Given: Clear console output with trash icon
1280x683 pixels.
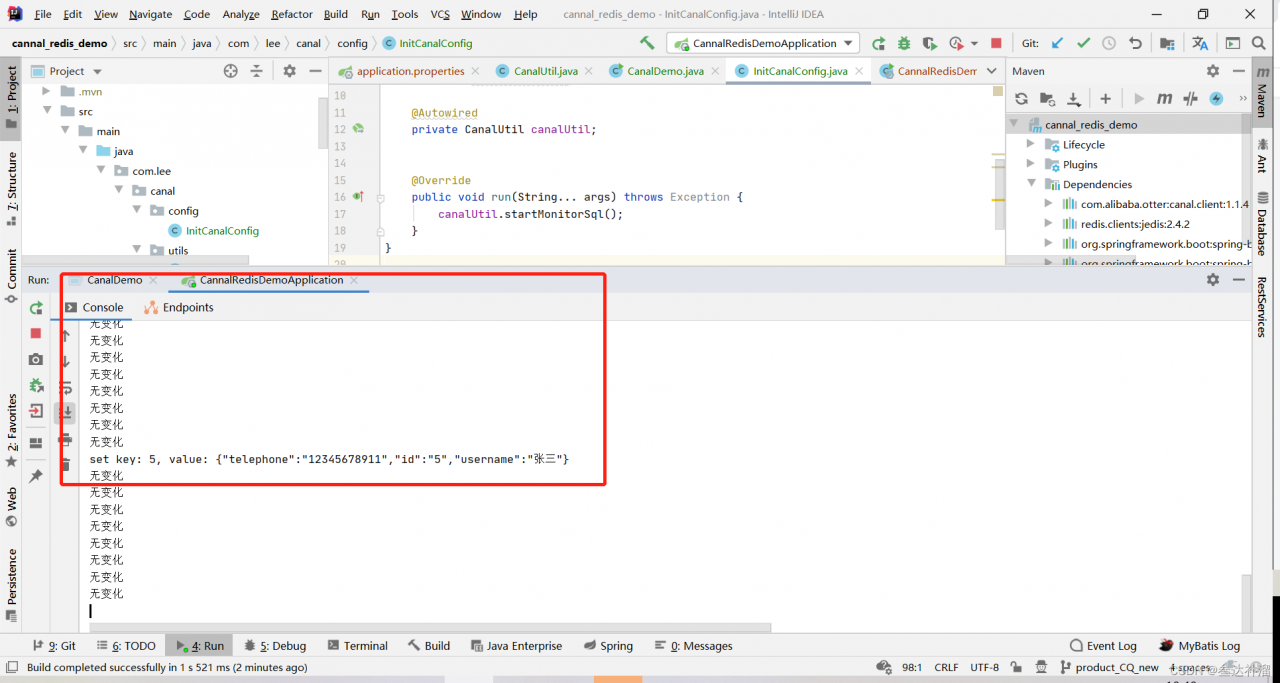Looking at the screenshot, I should tap(65, 464).
